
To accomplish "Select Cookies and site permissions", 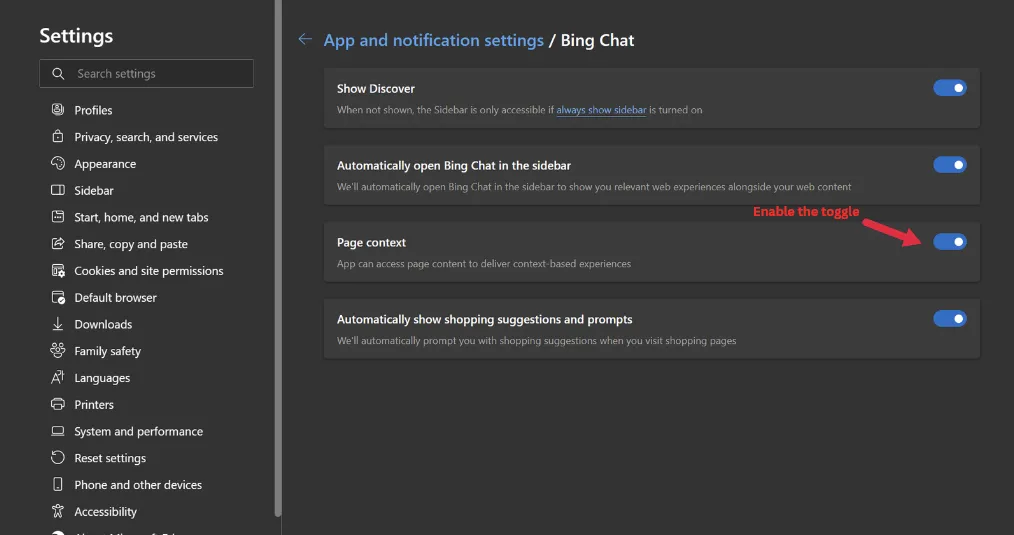I will click(147, 270).
